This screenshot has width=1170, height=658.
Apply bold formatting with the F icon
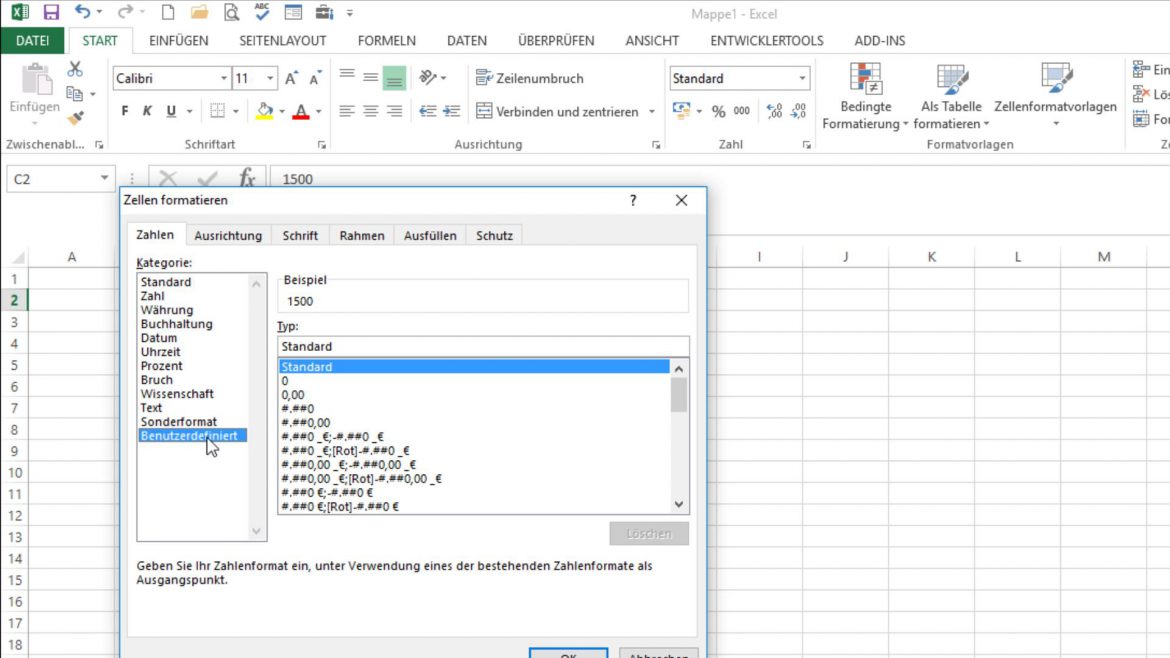(123, 110)
